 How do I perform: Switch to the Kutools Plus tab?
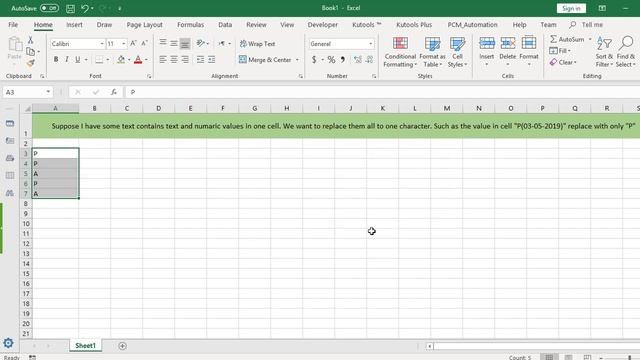click(x=414, y=24)
